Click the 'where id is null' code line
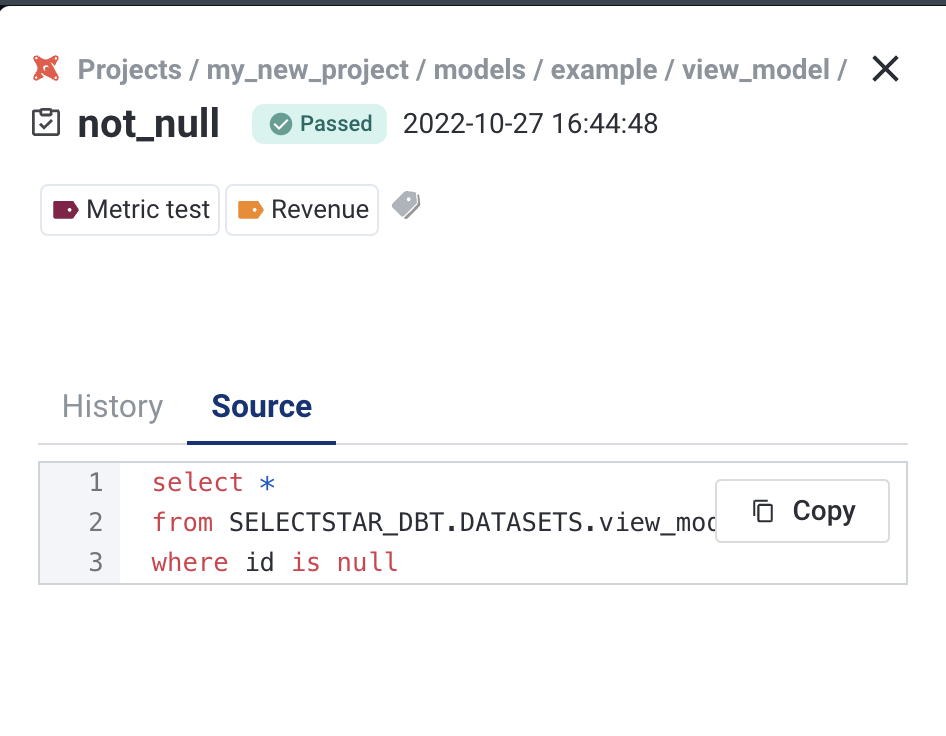The height and width of the screenshot is (736, 946). [x=275, y=562]
